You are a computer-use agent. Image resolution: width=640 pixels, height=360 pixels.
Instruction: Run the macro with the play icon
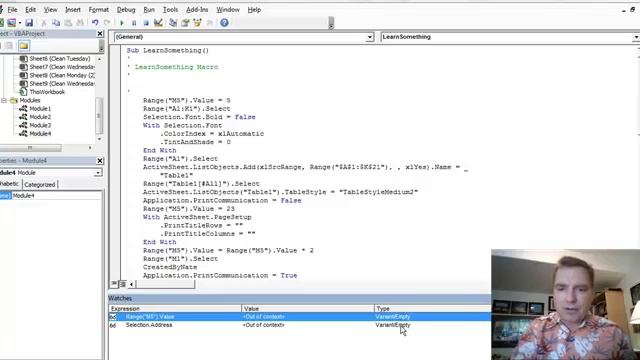tap(122, 23)
